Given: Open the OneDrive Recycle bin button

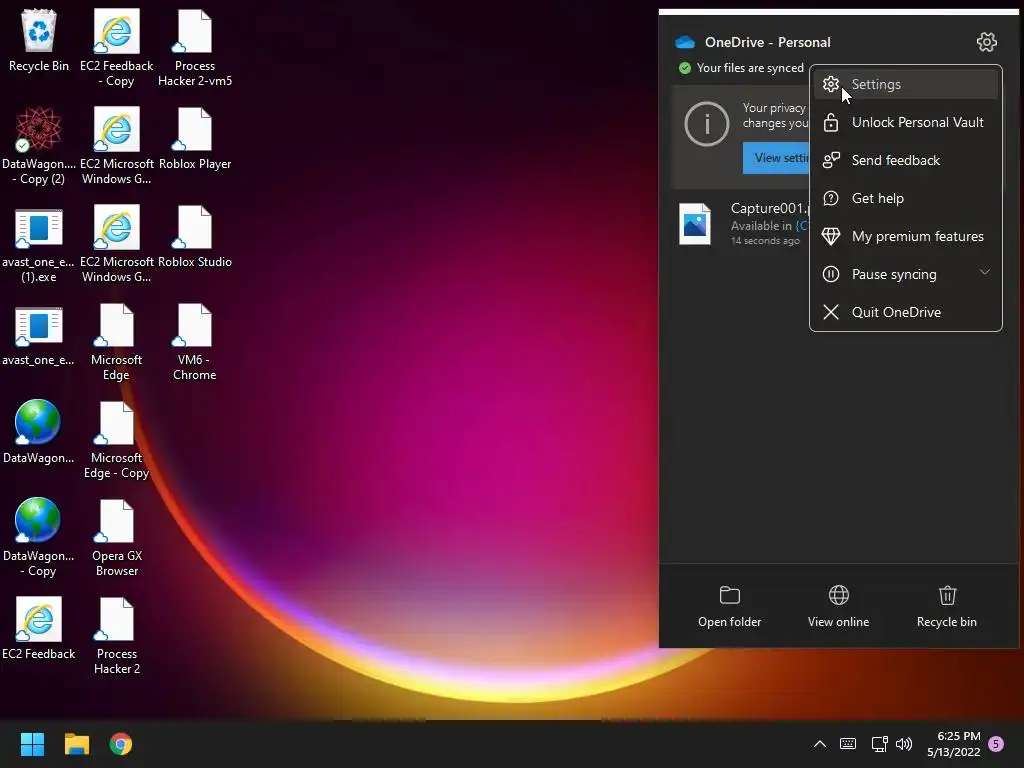Looking at the screenshot, I should click(946, 607).
